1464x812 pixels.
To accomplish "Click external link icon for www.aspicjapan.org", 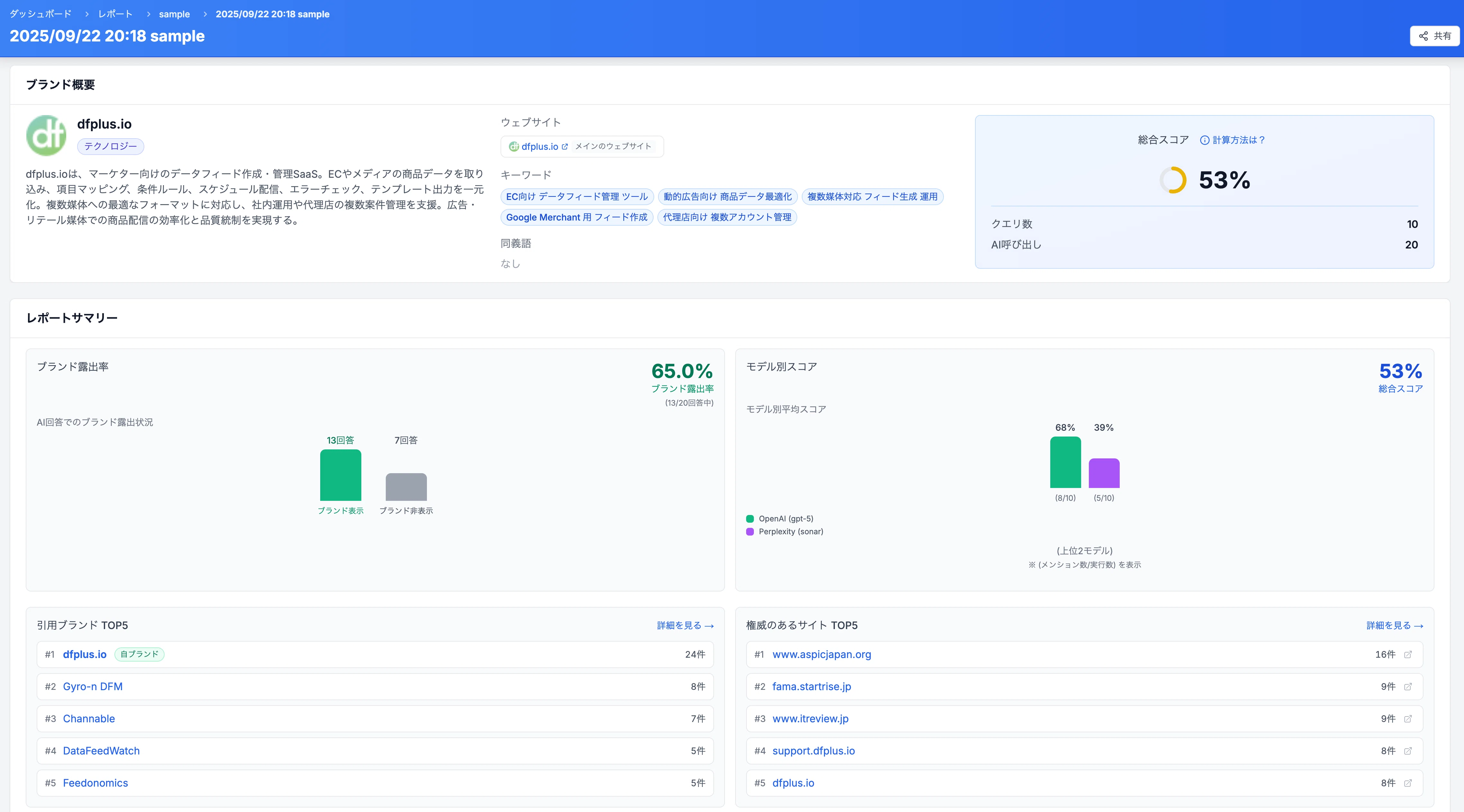I will click(x=1408, y=654).
